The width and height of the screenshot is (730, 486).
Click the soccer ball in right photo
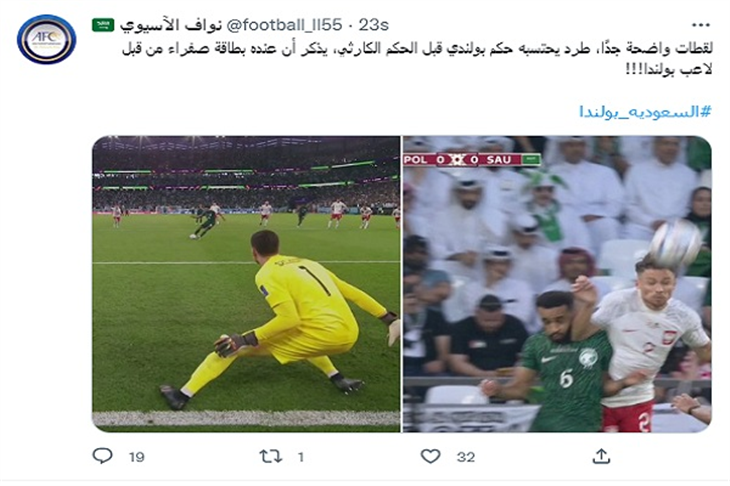click(x=676, y=243)
